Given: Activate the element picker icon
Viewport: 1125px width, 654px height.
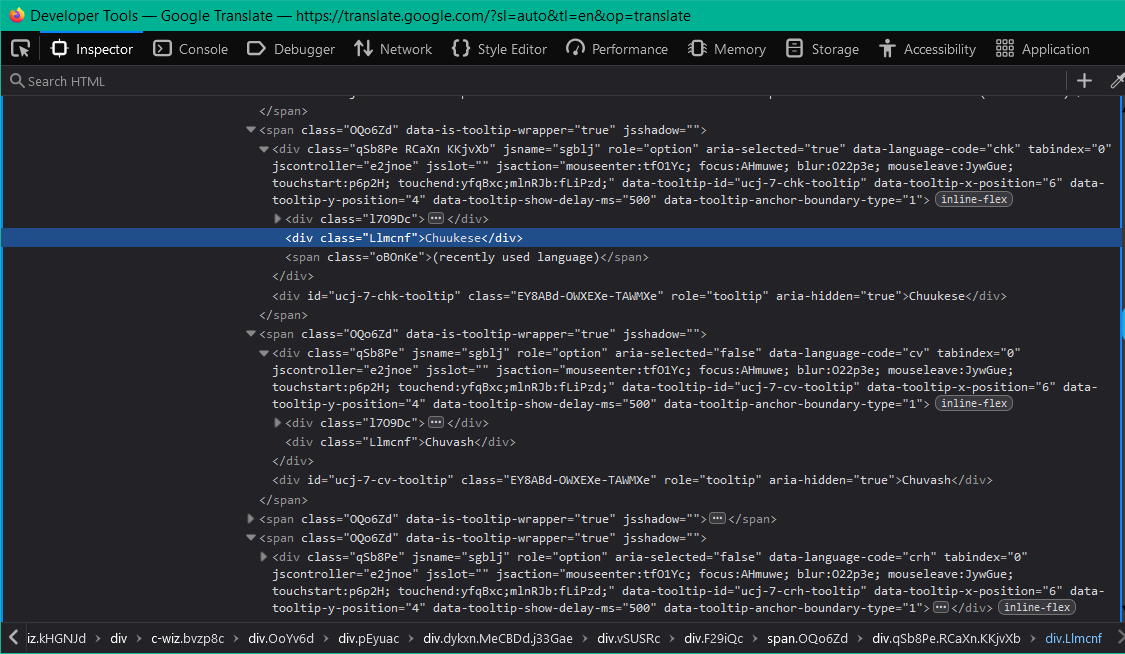Looking at the screenshot, I should click(20, 49).
